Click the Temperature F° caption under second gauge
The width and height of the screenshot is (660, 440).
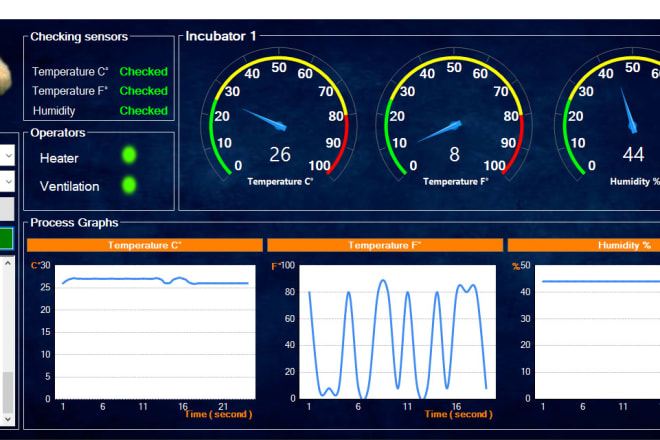[x=455, y=181]
